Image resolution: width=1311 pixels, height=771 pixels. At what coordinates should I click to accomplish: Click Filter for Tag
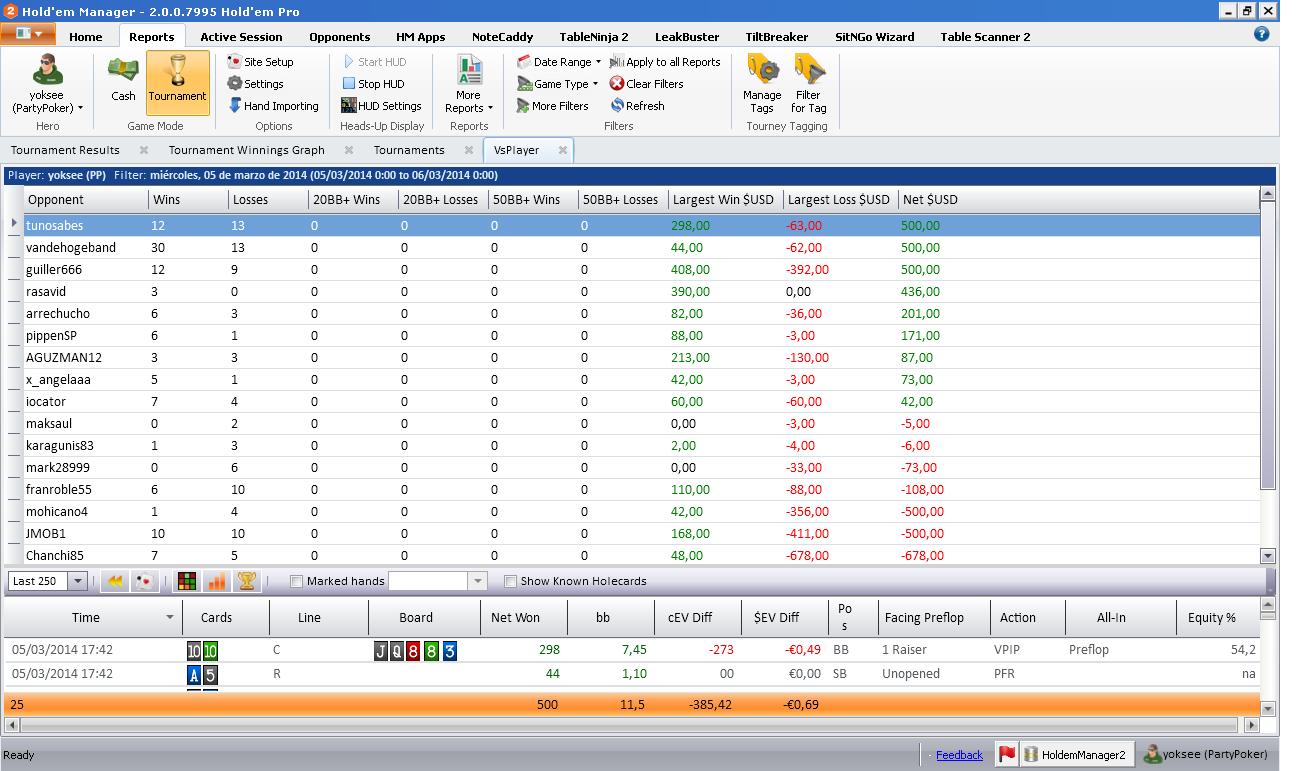(x=809, y=84)
